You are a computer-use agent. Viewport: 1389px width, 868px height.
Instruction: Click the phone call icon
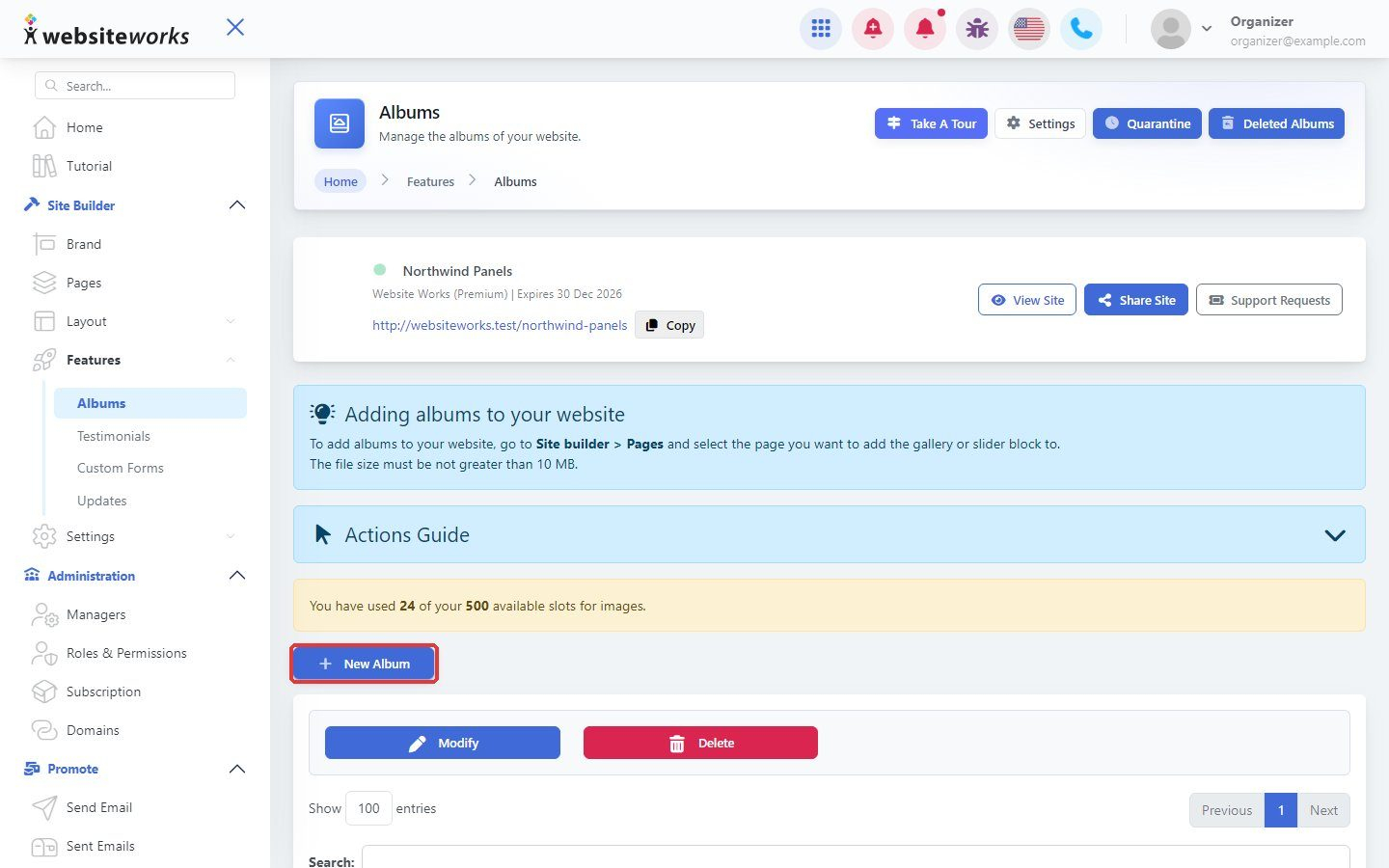click(x=1081, y=29)
